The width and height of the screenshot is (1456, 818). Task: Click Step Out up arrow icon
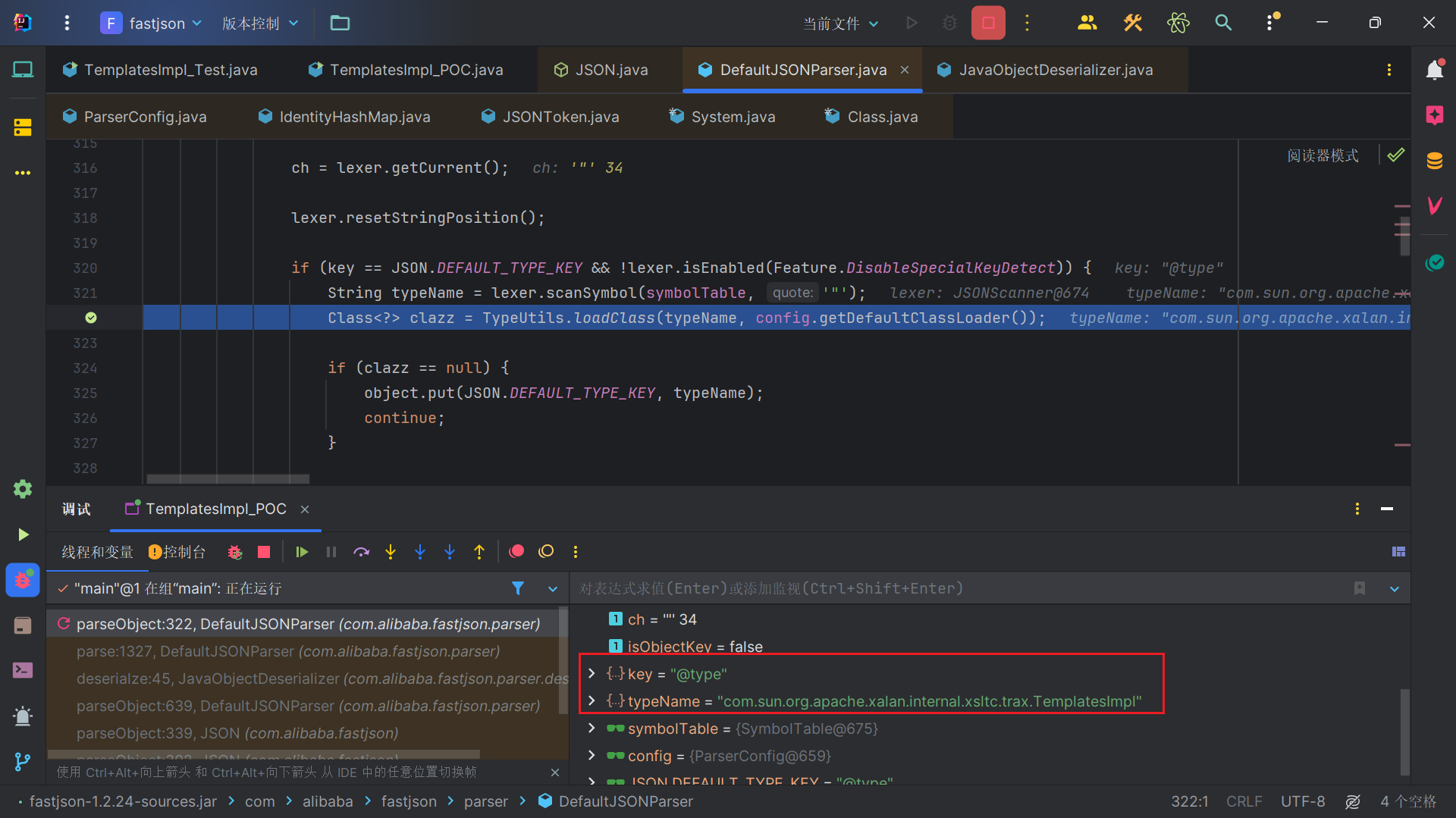point(479,552)
